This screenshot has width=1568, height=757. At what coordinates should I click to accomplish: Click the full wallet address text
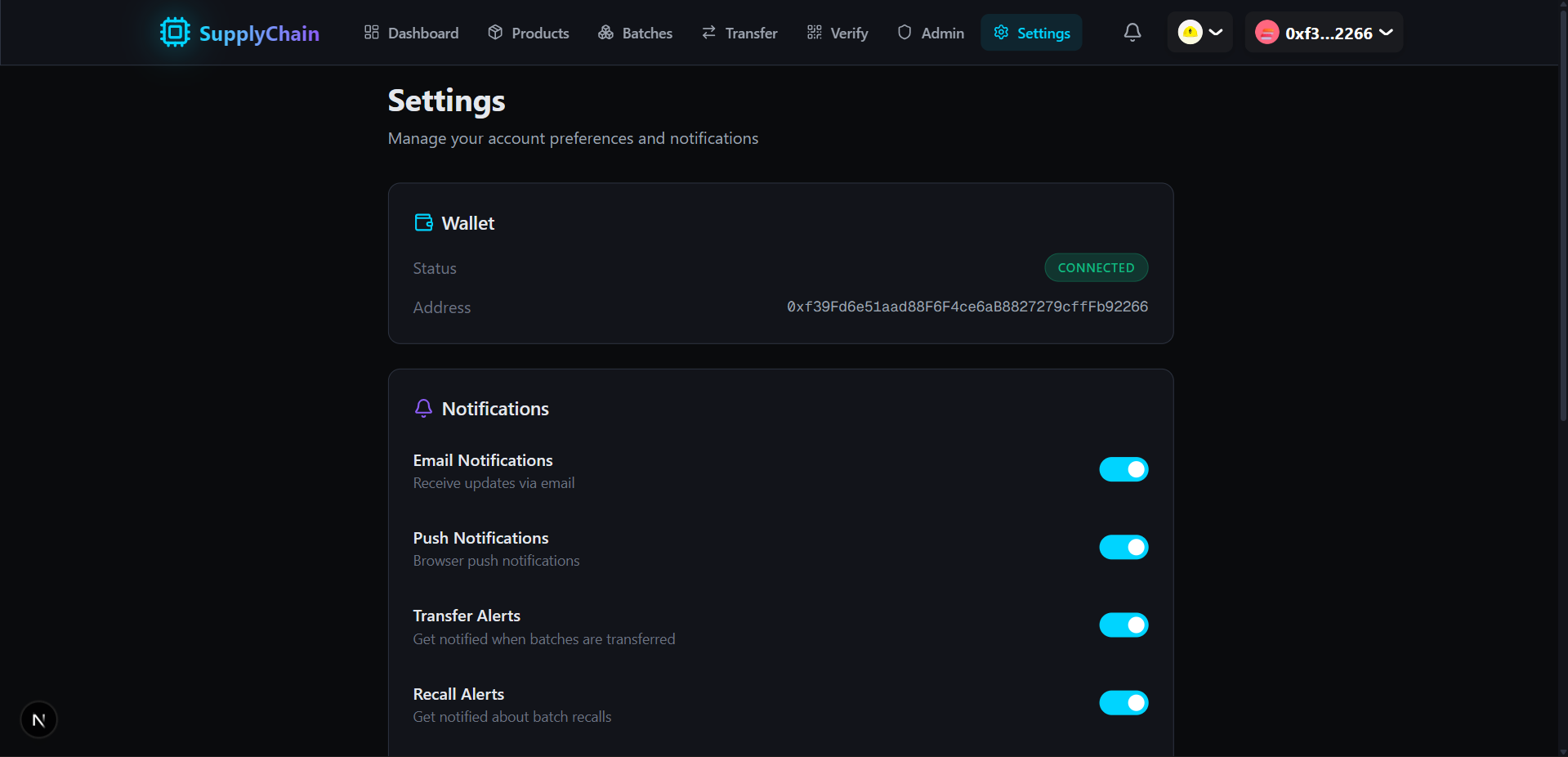pyautogui.click(x=967, y=307)
